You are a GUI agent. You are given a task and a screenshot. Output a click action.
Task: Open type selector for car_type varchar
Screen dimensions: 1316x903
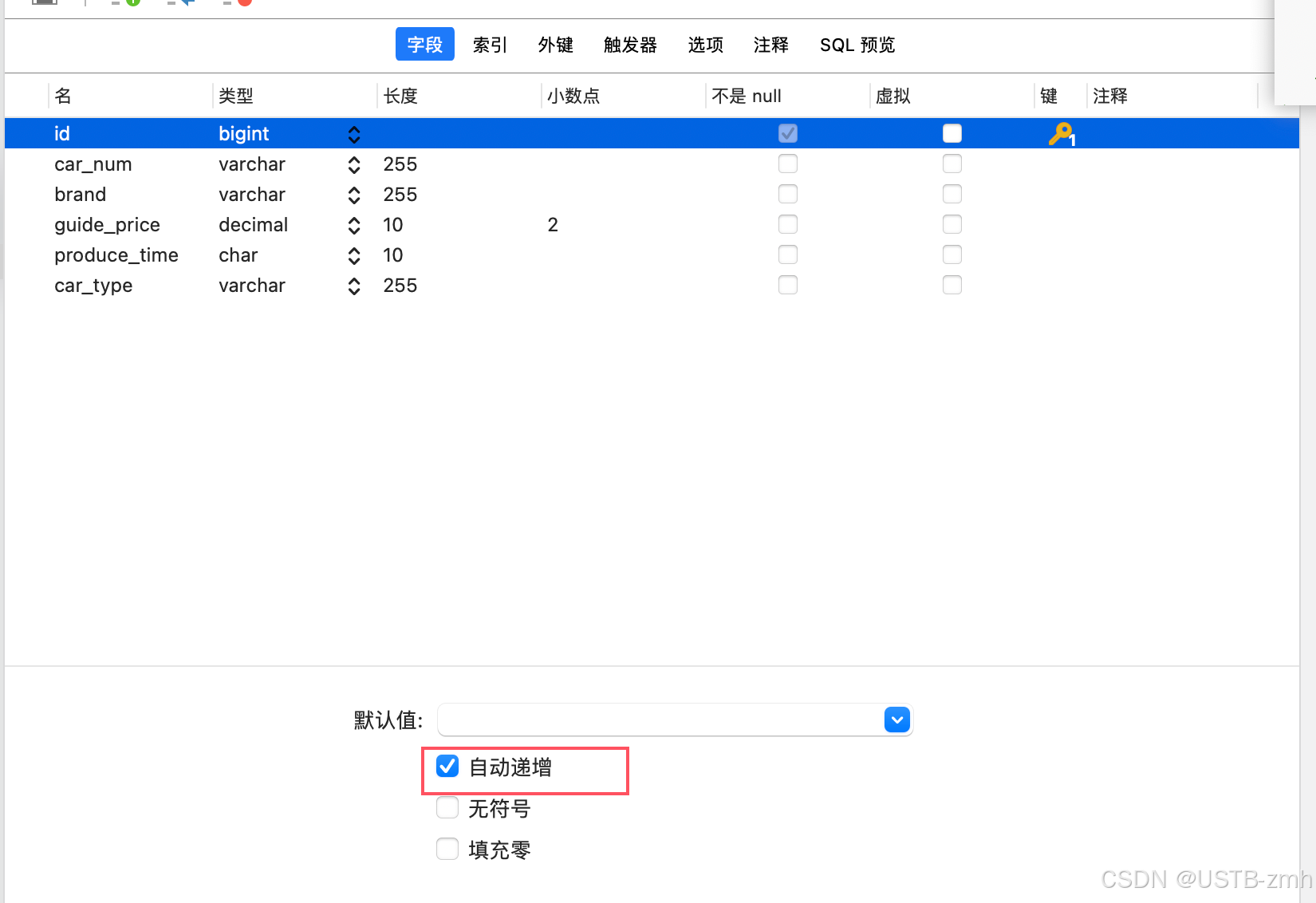[354, 286]
